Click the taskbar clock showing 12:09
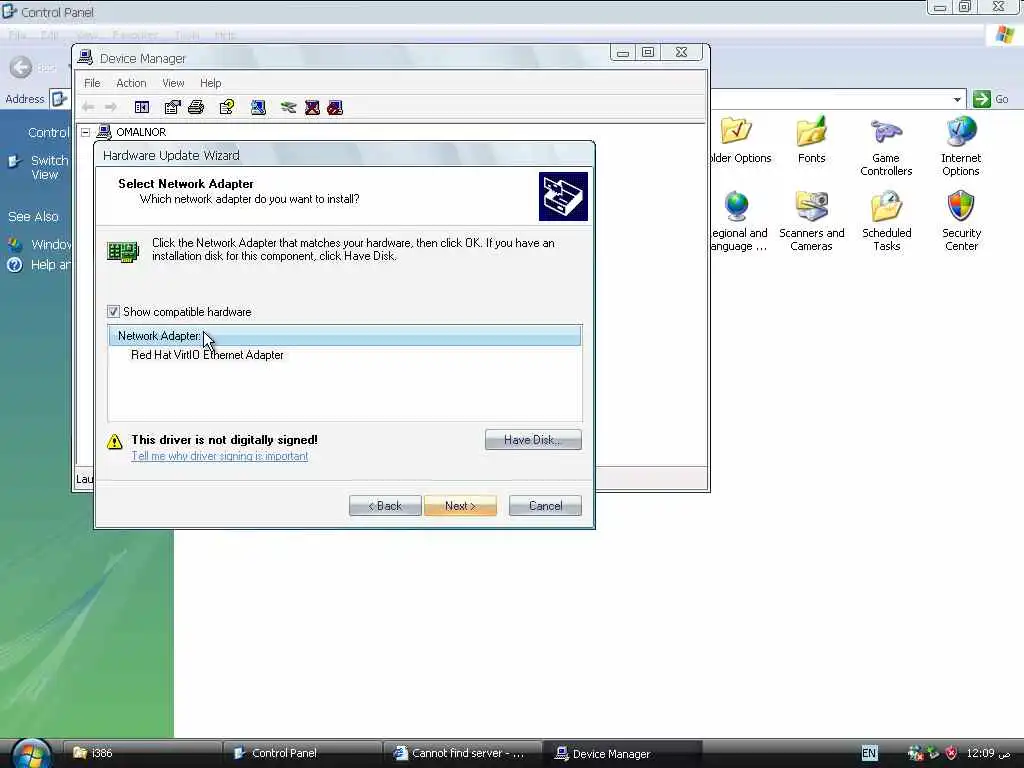1024x768 pixels. pos(988,753)
